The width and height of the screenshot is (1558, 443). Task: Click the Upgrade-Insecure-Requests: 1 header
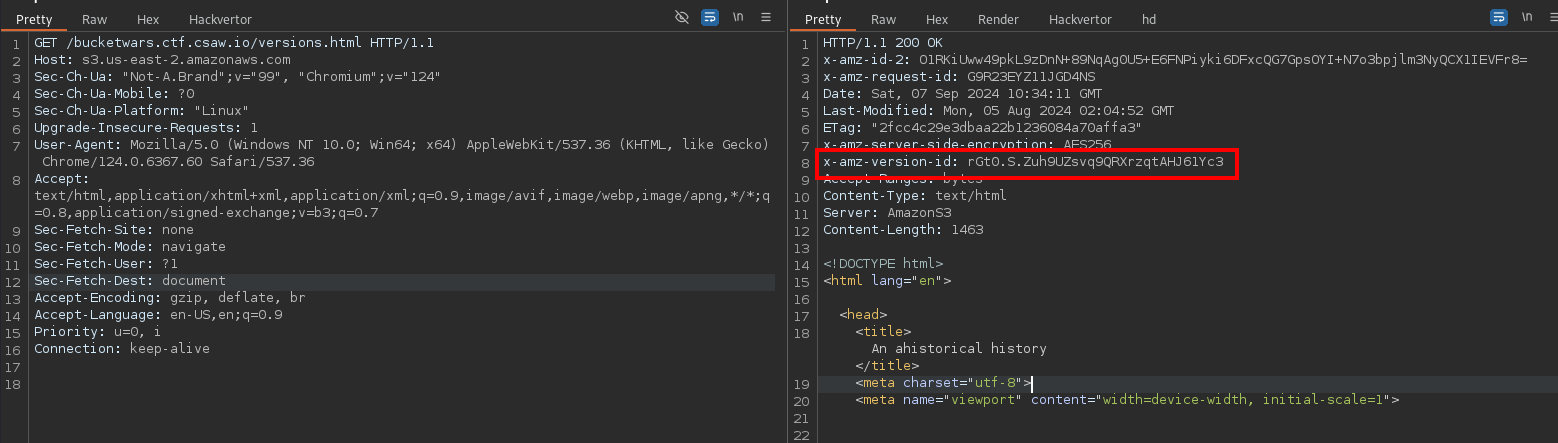[146, 128]
